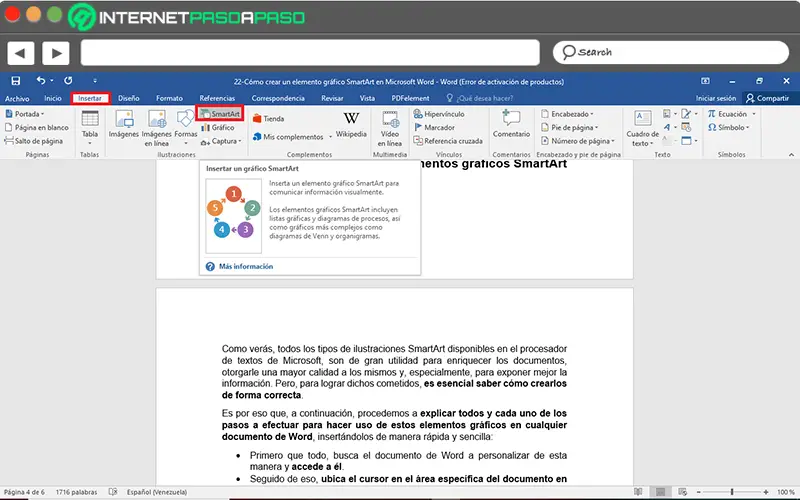Click the Search field in browser bar

tap(670, 52)
